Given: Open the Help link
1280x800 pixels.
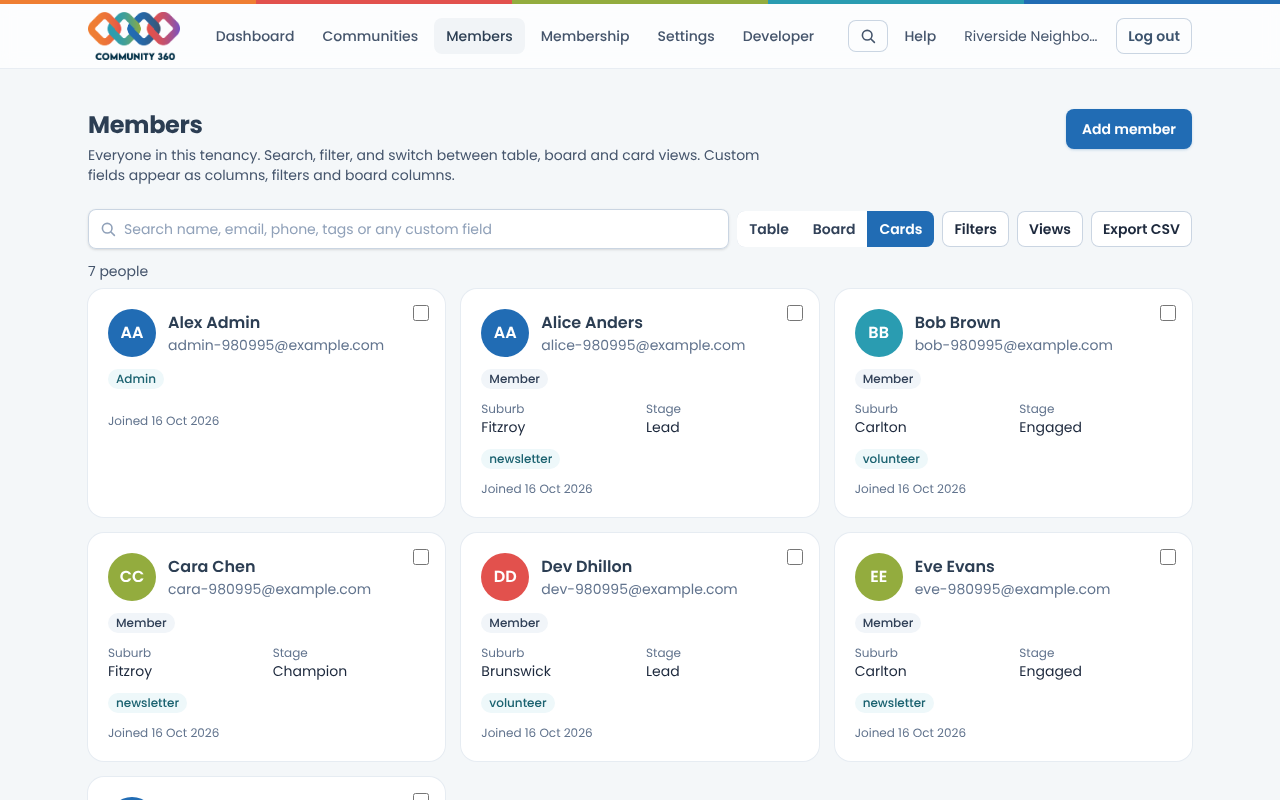Looking at the screenshot, I should coord(920,36).
